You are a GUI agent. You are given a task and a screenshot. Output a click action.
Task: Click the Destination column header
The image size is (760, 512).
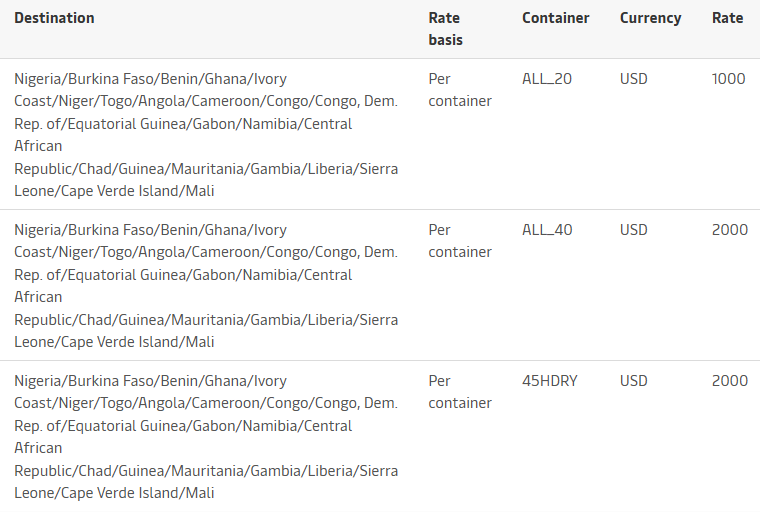click(54, 18)
